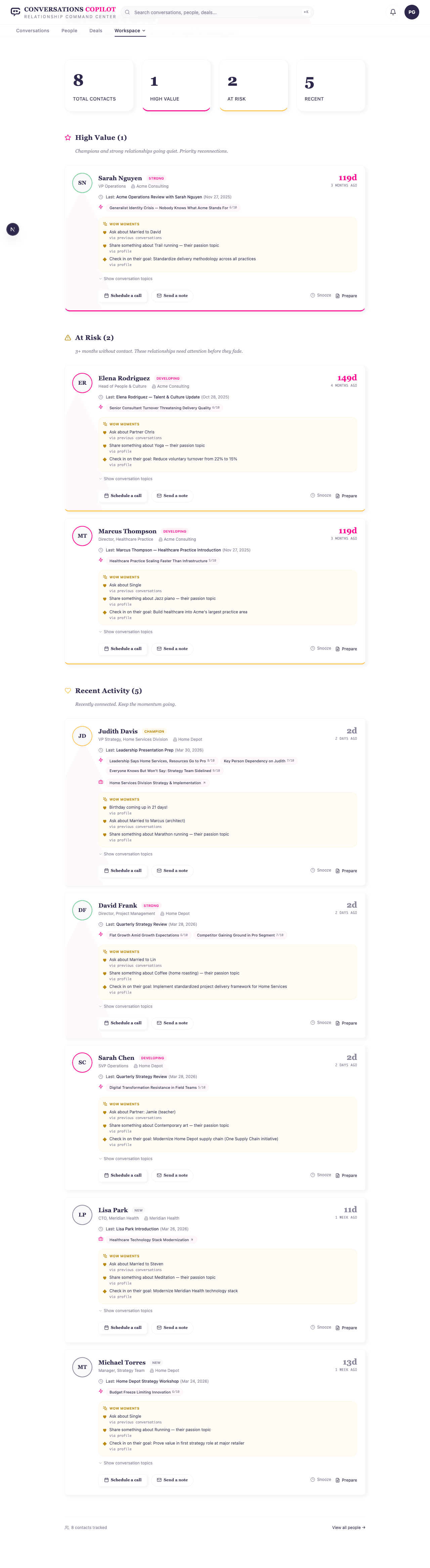This screenshot has height=1568, width=430.
Task: Click the dark floating N badge icon
Action: [13, 229]
